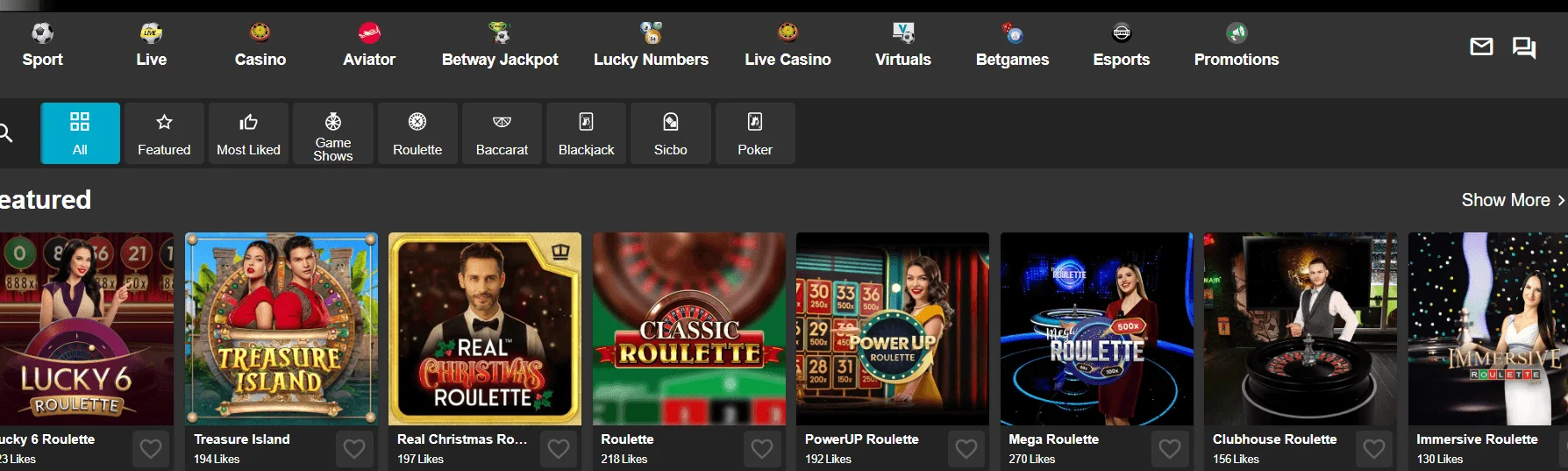This screenshot has height=471, width=1568.
Task: Open the Lucky Numbers balls icon
Action: click(652, 33)
